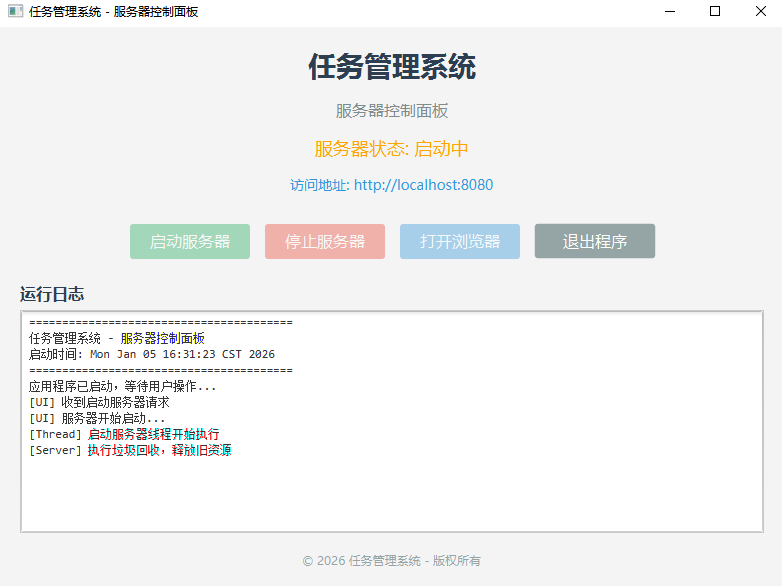
Task: Click the 服务器状态: 启动中 status label
Action: pyautogui.click(x=391, y=149)
